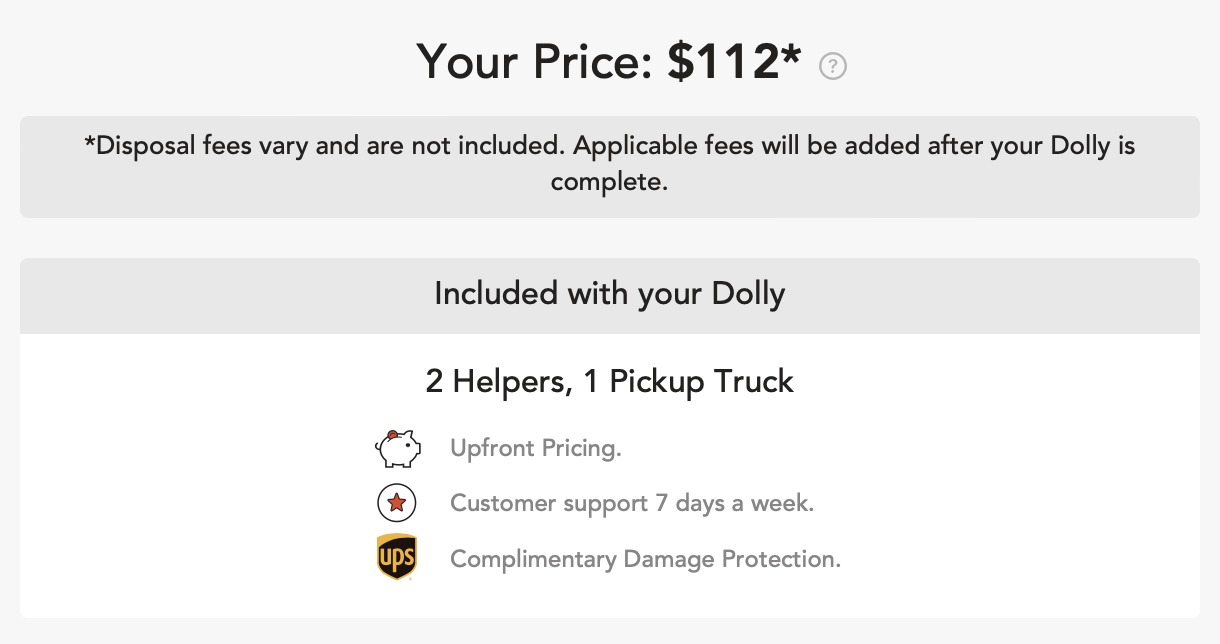Click the "Your Price:" label text
The height and width of the screenshot is (644, 1220).
[536, 63]
